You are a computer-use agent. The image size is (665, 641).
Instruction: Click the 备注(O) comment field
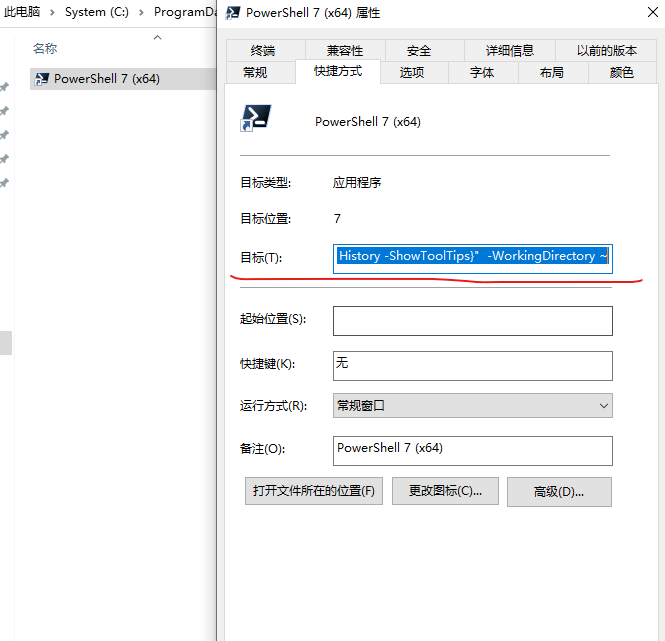pyautogui.click(x=472, y=451)
